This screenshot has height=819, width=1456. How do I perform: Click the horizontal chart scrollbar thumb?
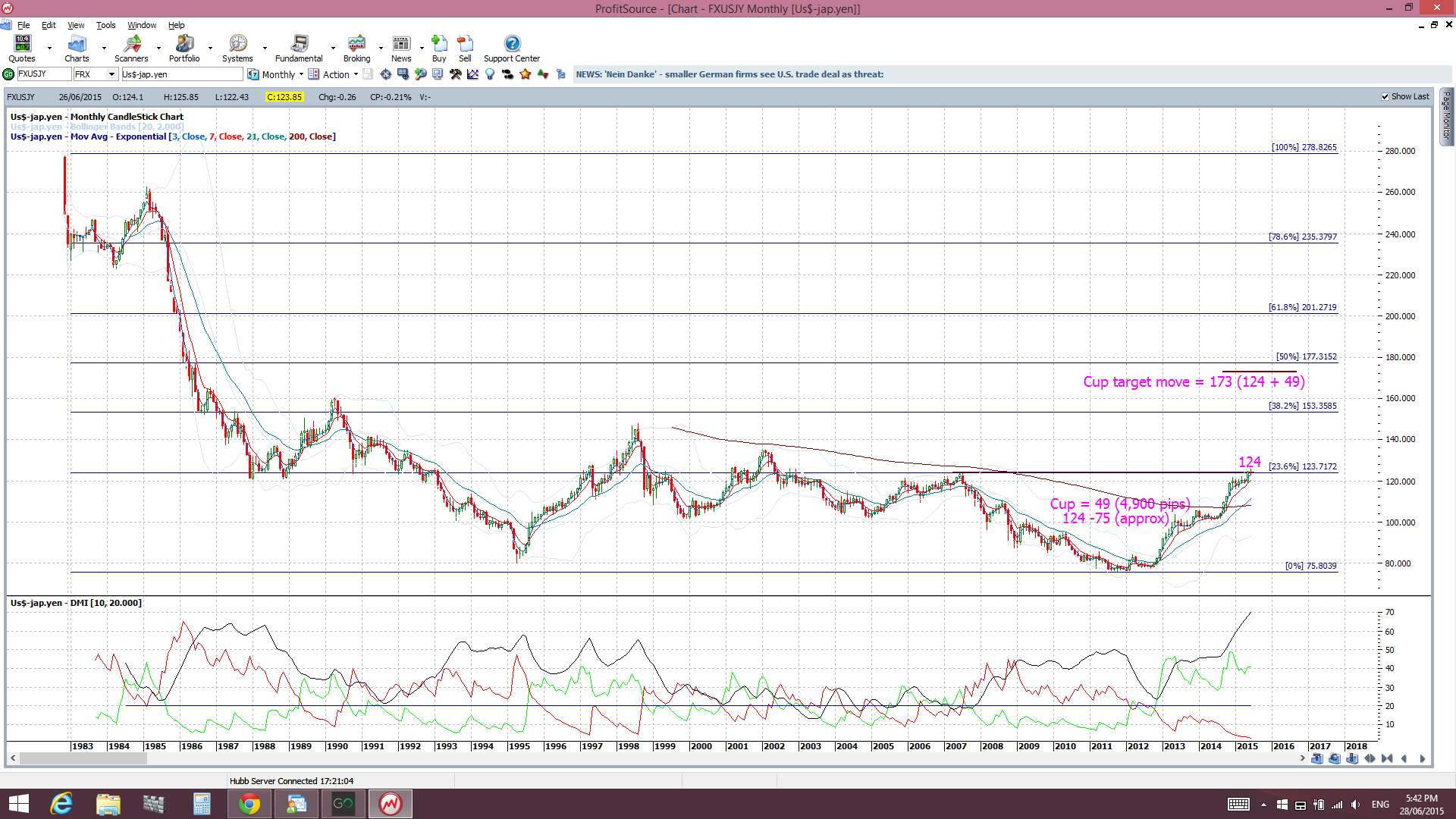point(83,758)
